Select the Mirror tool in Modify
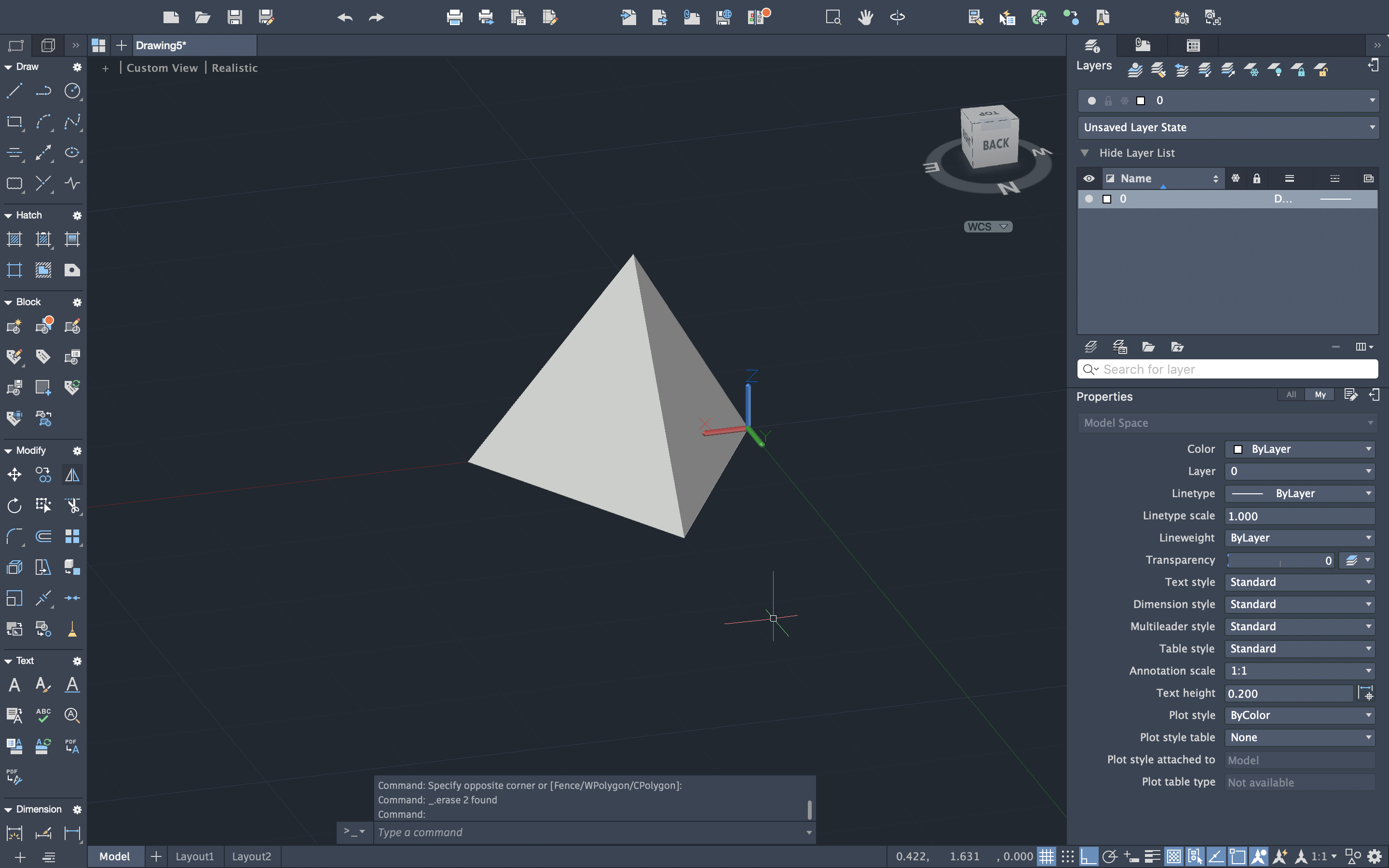Viewport: 1389px width, 868px height. tap(72, 475)
